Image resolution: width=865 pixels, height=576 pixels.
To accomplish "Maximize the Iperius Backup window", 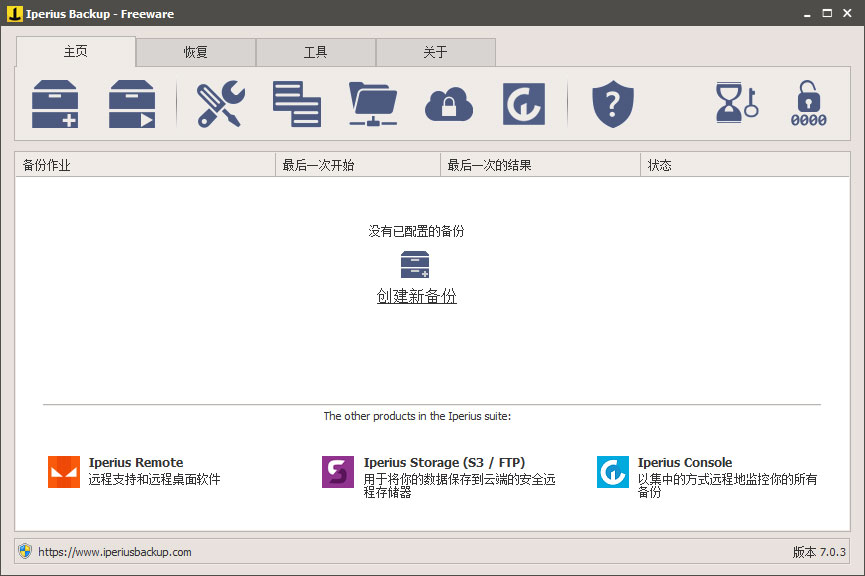I will tap(827, 13).
